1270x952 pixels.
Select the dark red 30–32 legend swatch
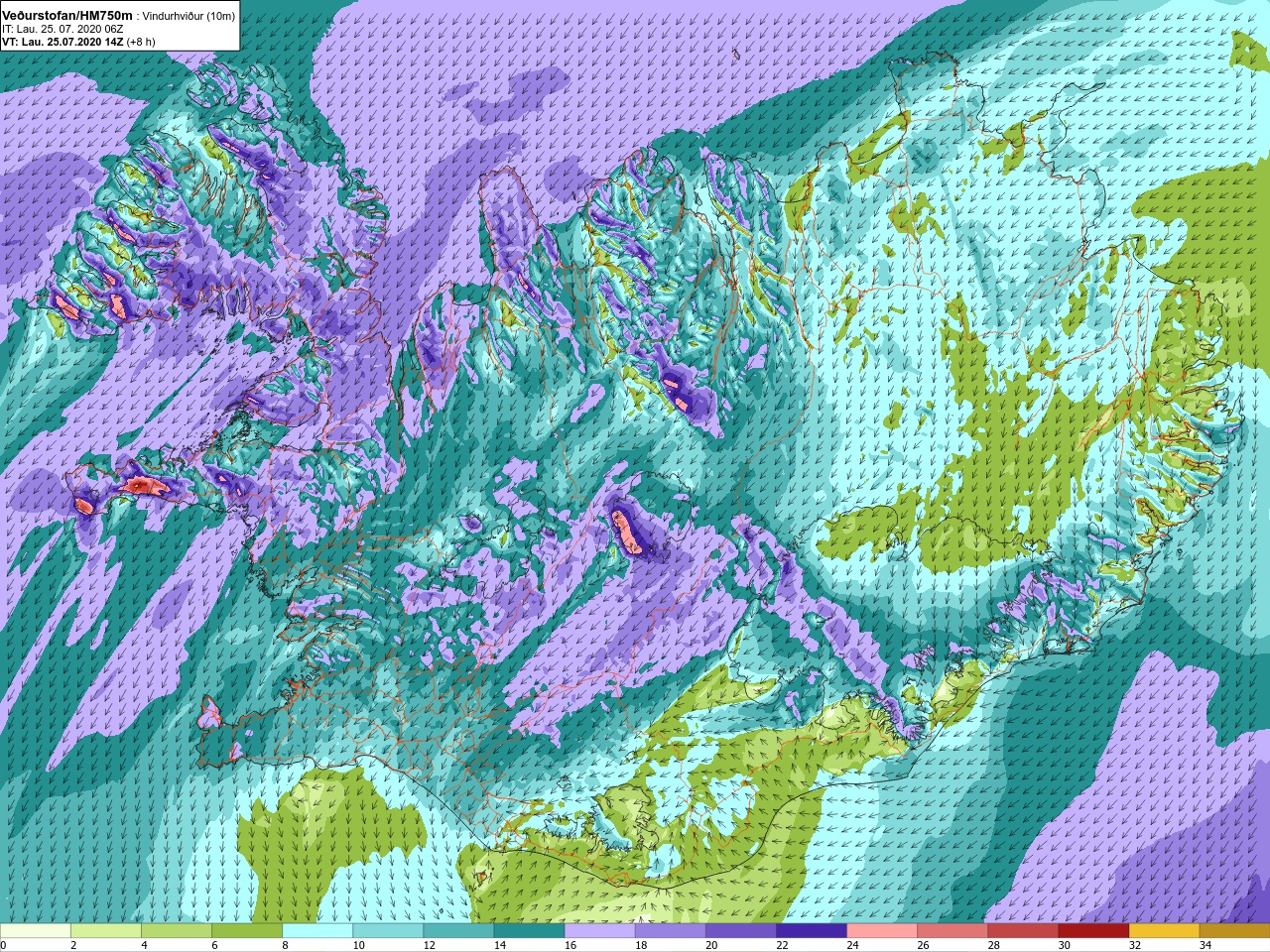click(x=1092, y=931)
